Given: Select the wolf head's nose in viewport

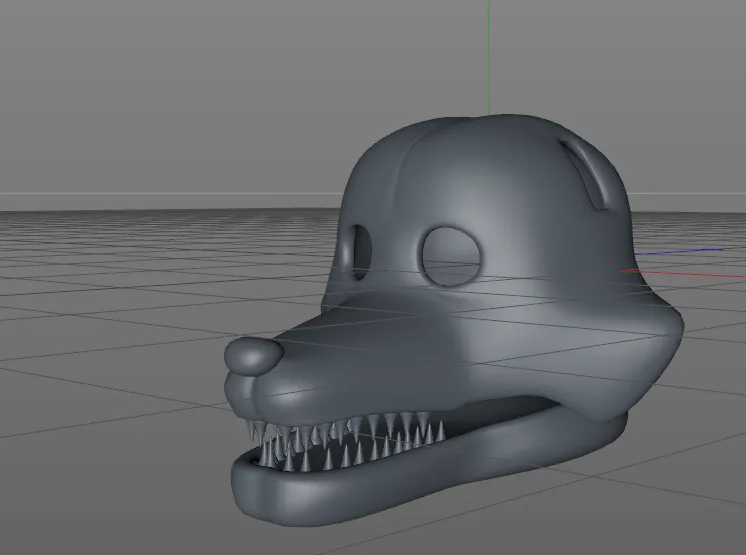Looking at the screenshot, I should (x=254, y=357).
